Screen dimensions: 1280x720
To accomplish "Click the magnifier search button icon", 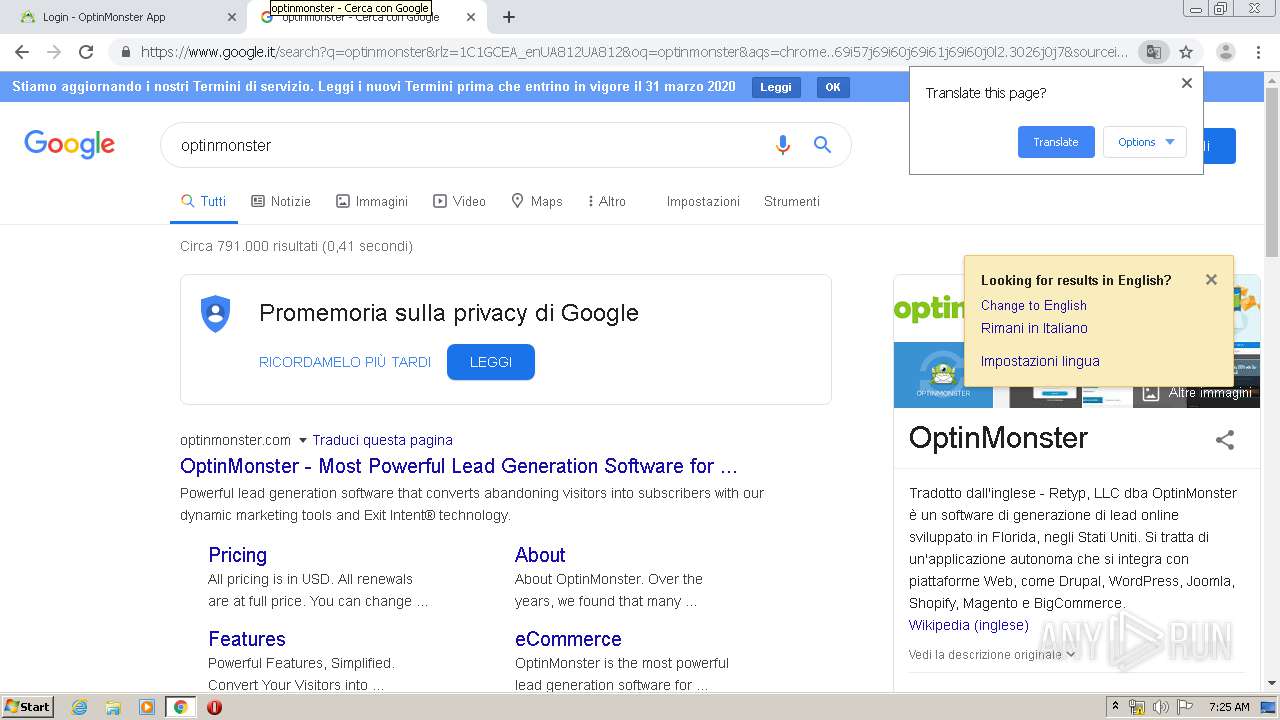I will point(822,145).
